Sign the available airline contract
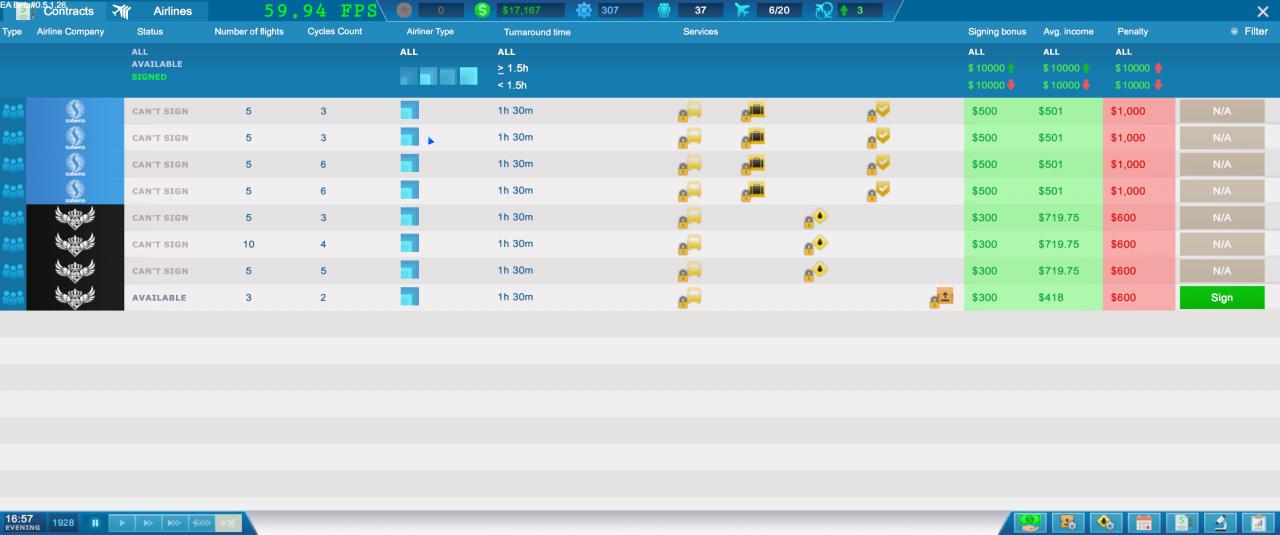The image size is (1280, 535). click(x=1221, y=297)
